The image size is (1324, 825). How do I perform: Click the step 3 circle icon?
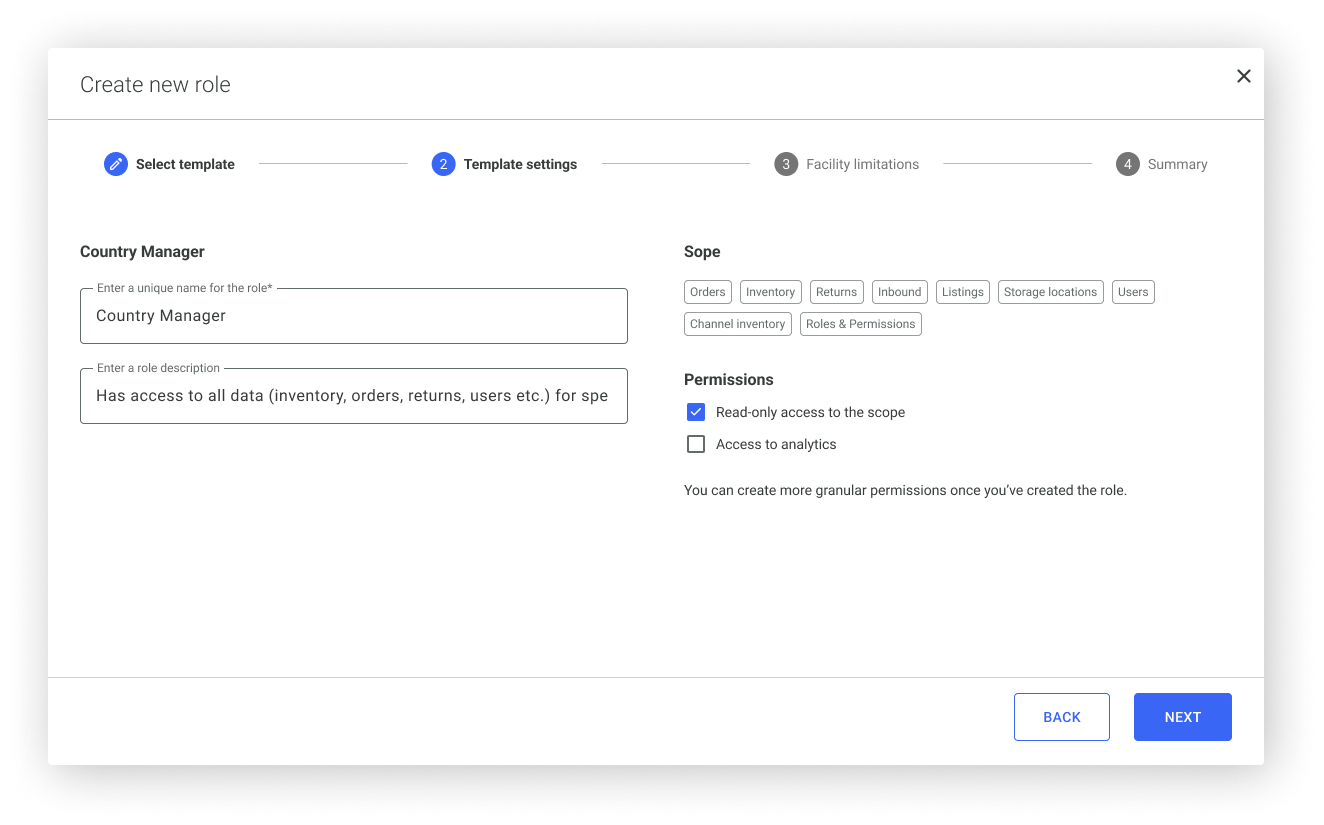click(x=786, y=164)
